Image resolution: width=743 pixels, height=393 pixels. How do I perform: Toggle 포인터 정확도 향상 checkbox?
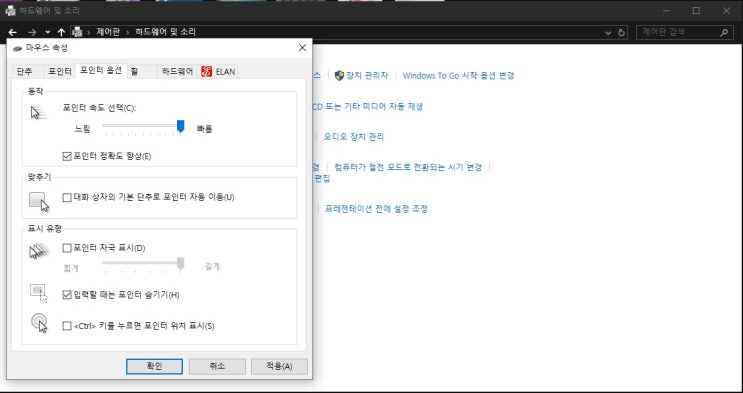[x=67, y=156]
